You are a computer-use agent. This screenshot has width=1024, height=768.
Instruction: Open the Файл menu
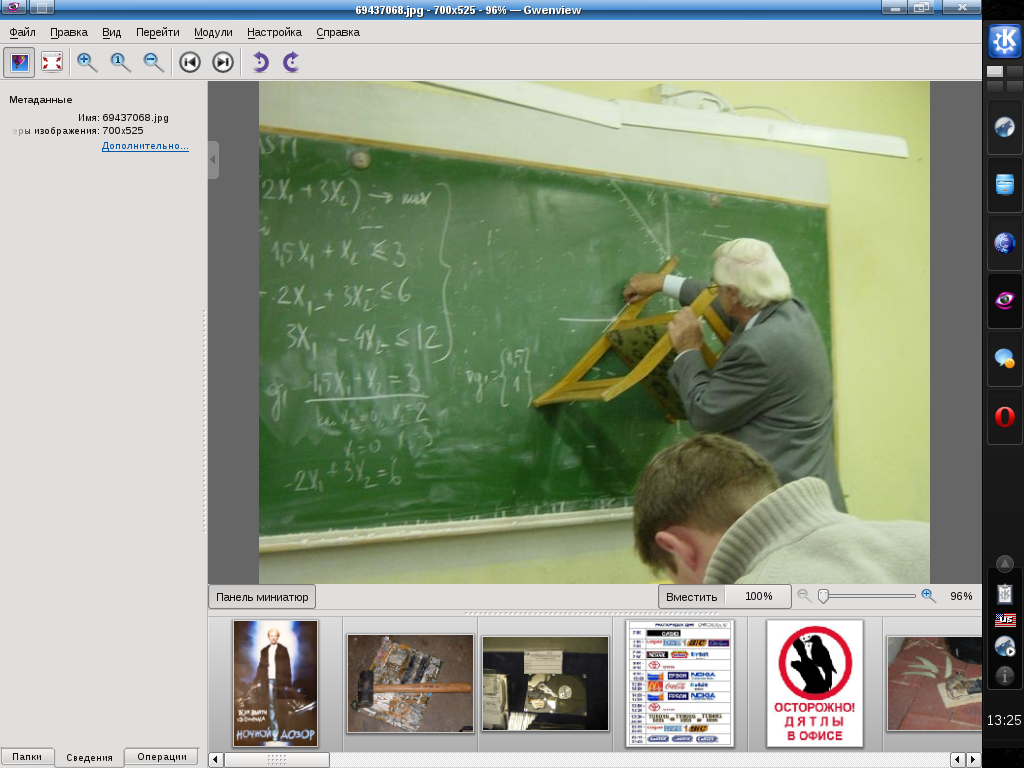click(22, 32)
